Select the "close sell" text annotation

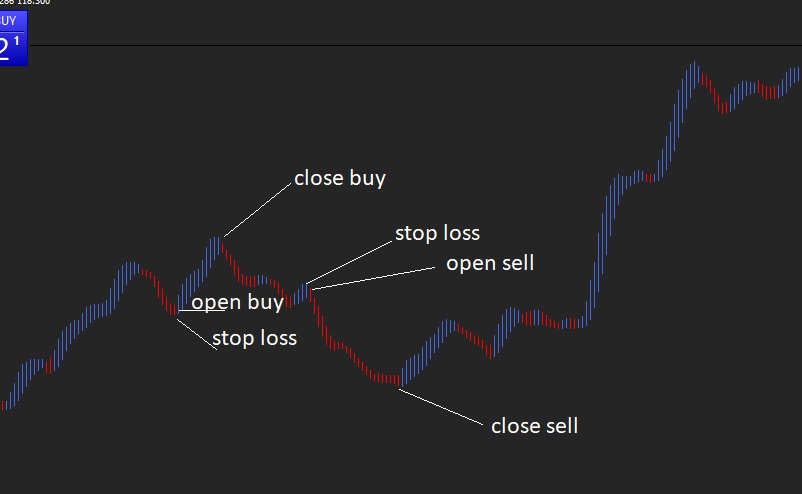(x=534, y=426)
